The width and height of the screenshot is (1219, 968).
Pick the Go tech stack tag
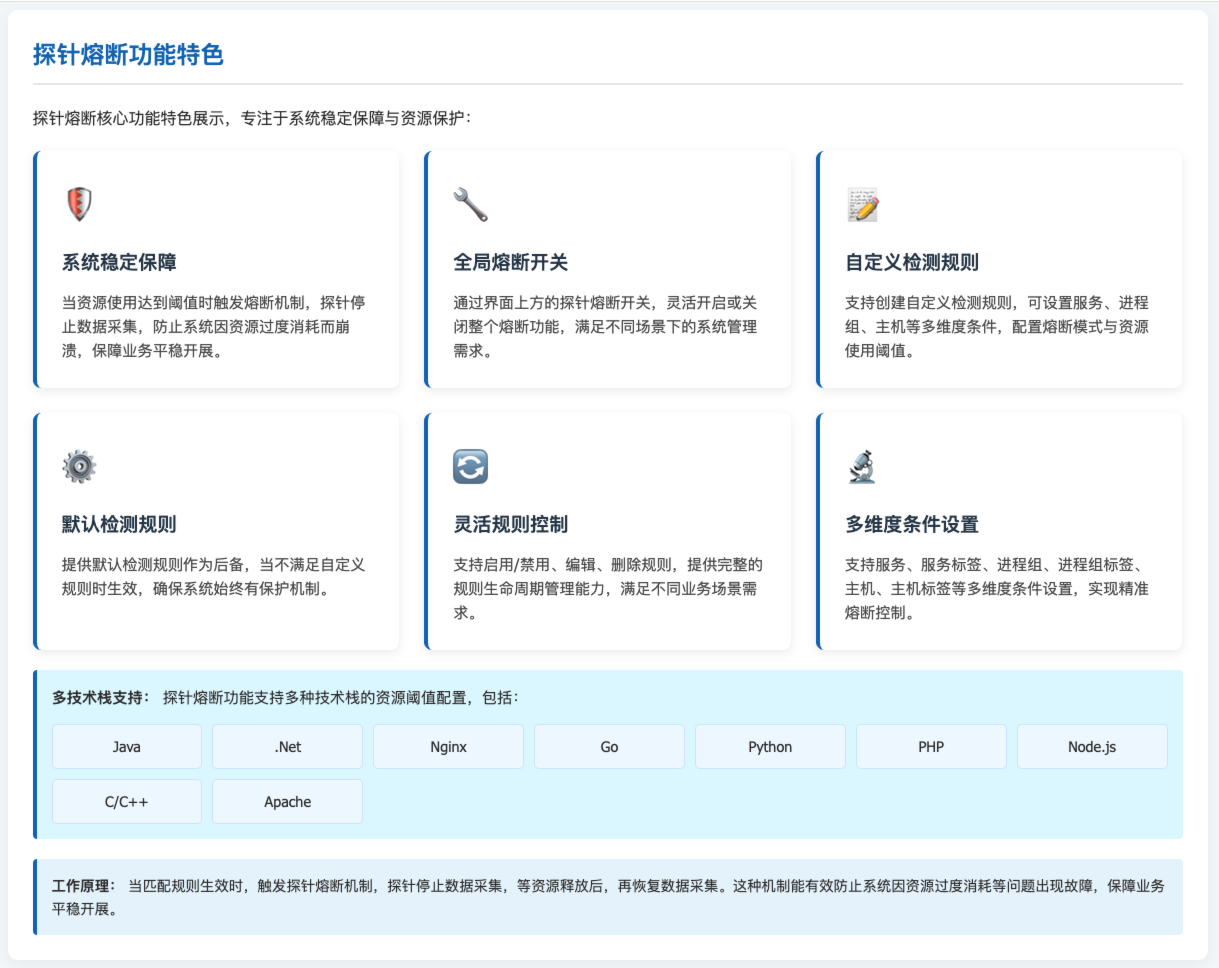coord(609,747)
